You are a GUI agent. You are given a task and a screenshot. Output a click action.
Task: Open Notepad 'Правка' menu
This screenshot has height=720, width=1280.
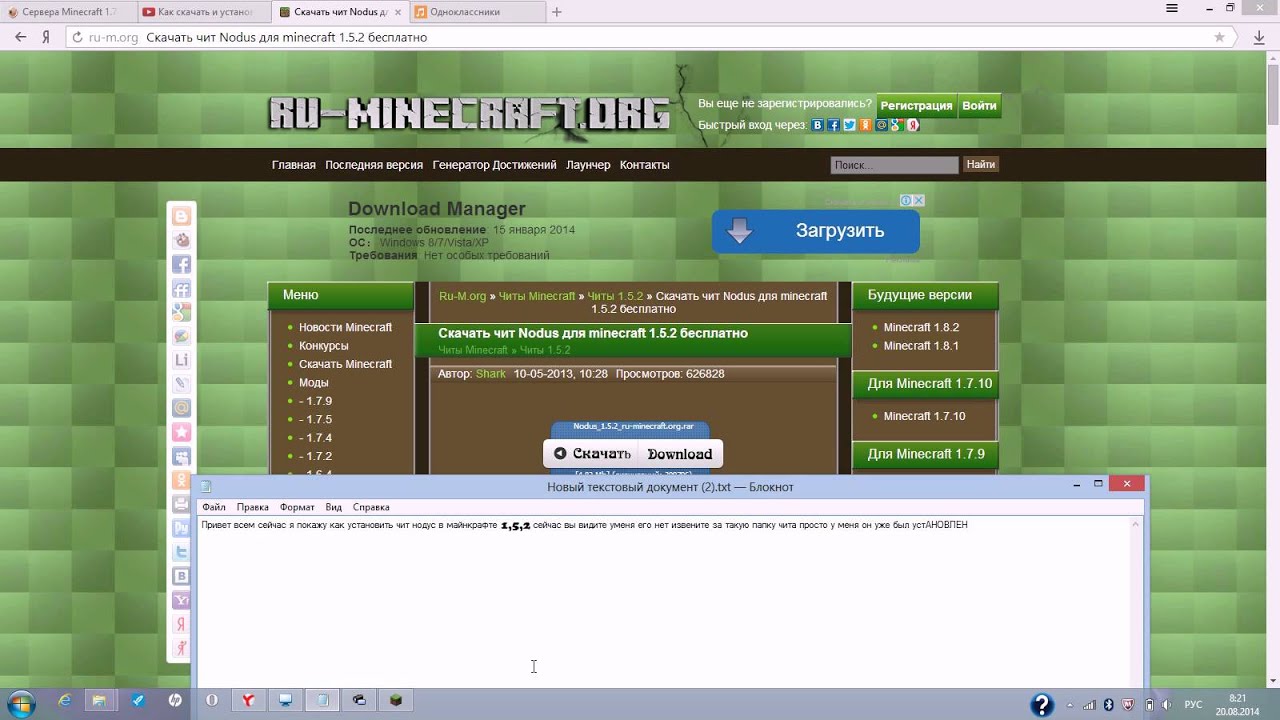click(252, 507)
